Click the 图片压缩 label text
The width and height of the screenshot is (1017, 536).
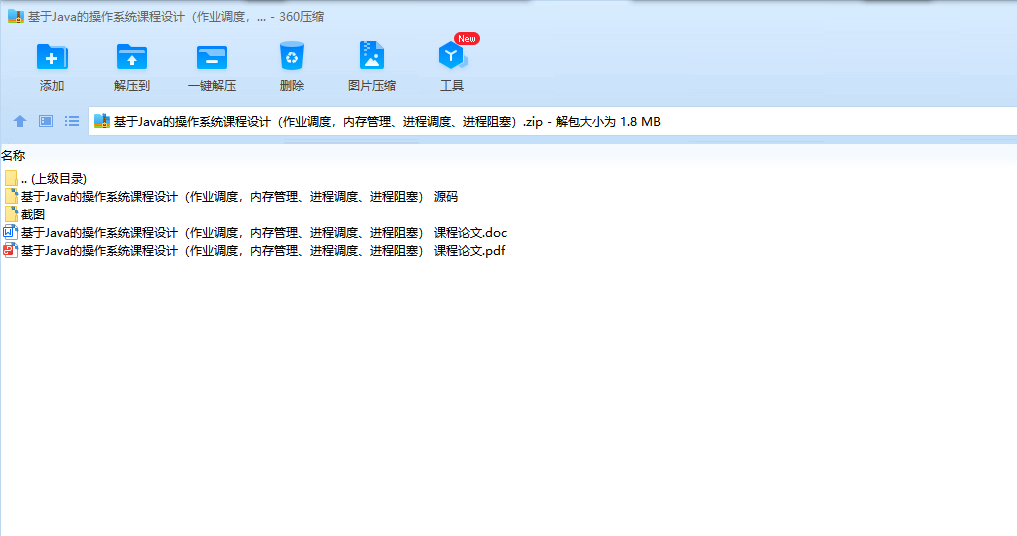point(372,86)
